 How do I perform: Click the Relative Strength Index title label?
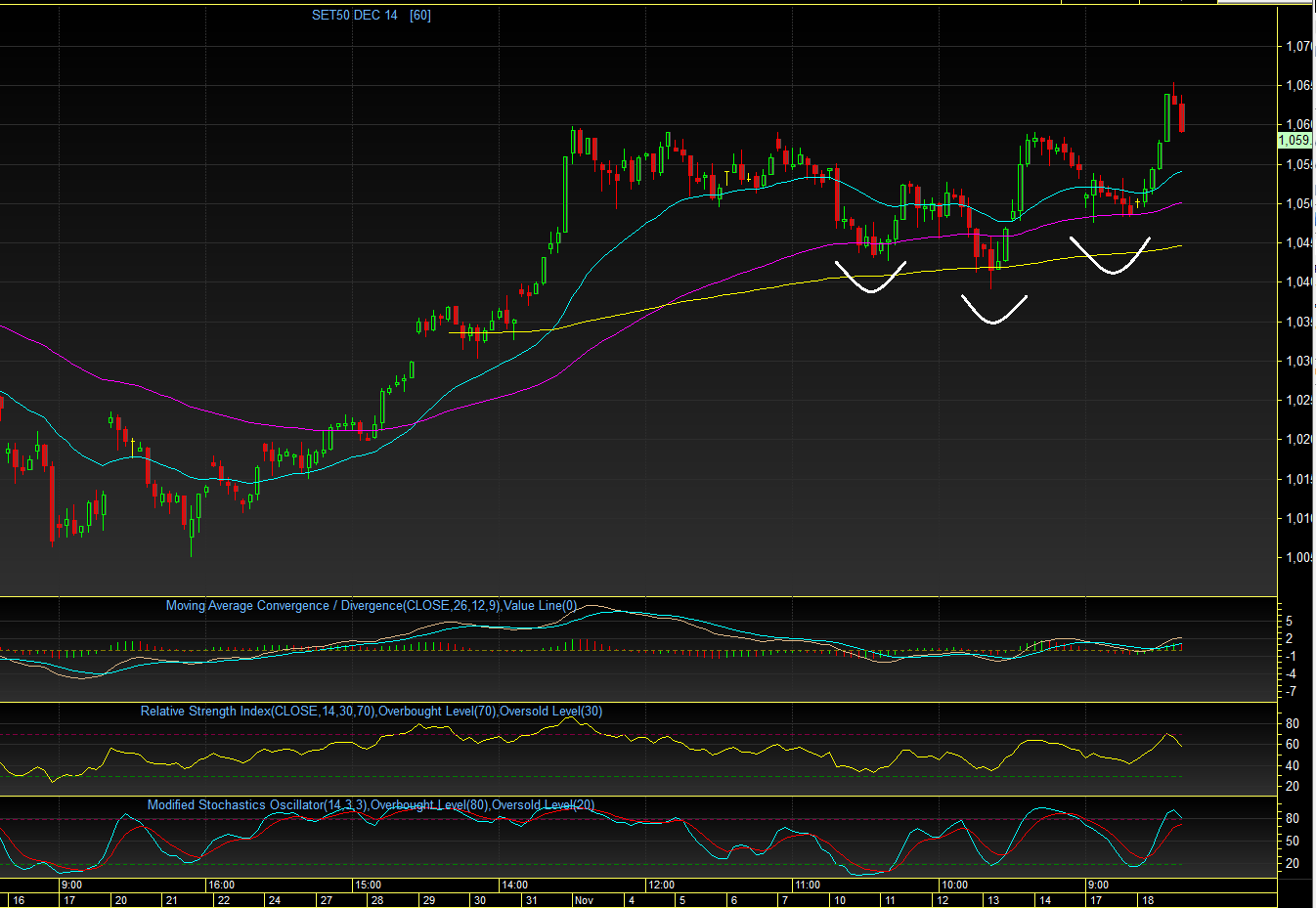[372, 712]
